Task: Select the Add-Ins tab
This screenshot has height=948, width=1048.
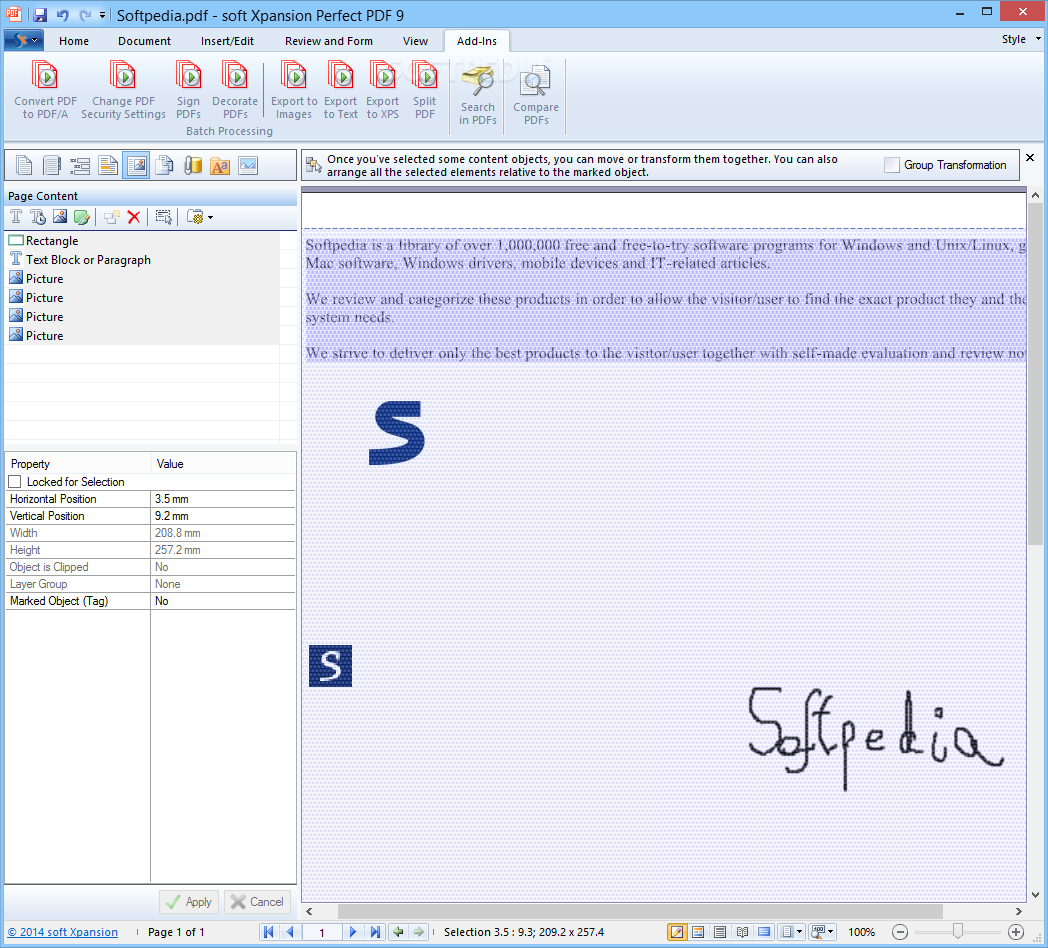Action: (477, 41)
